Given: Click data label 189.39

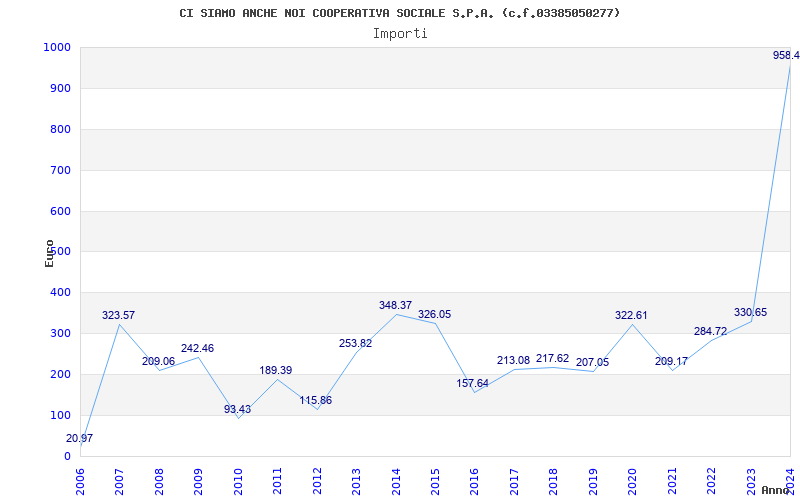Looking at the screenshot, I should (276, 370).
